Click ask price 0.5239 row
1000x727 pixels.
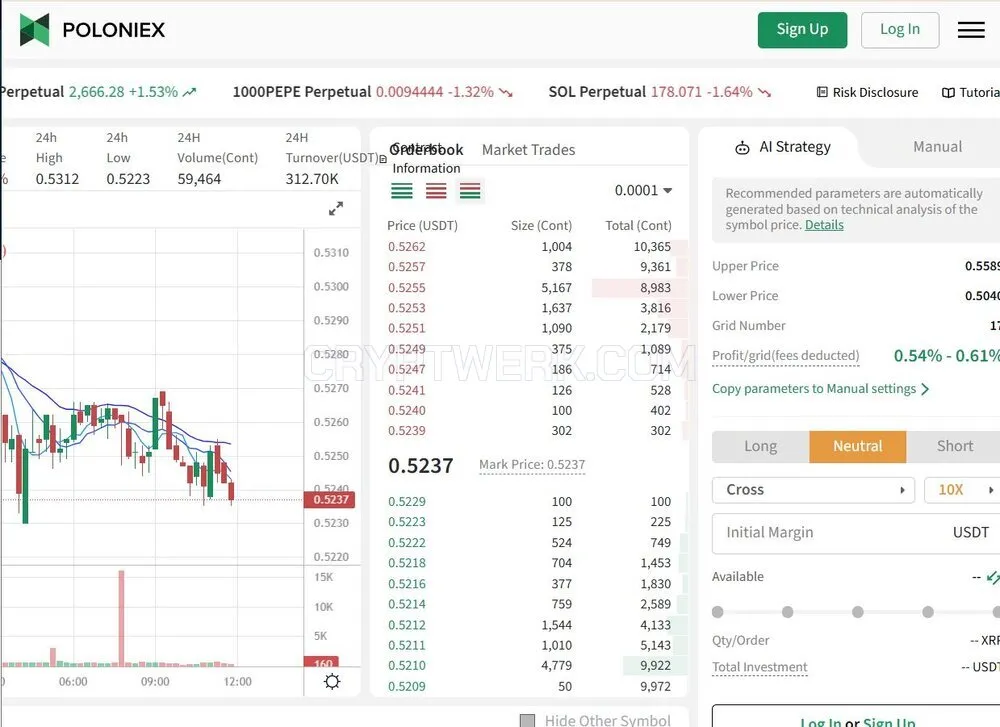[x=529, y=430]
